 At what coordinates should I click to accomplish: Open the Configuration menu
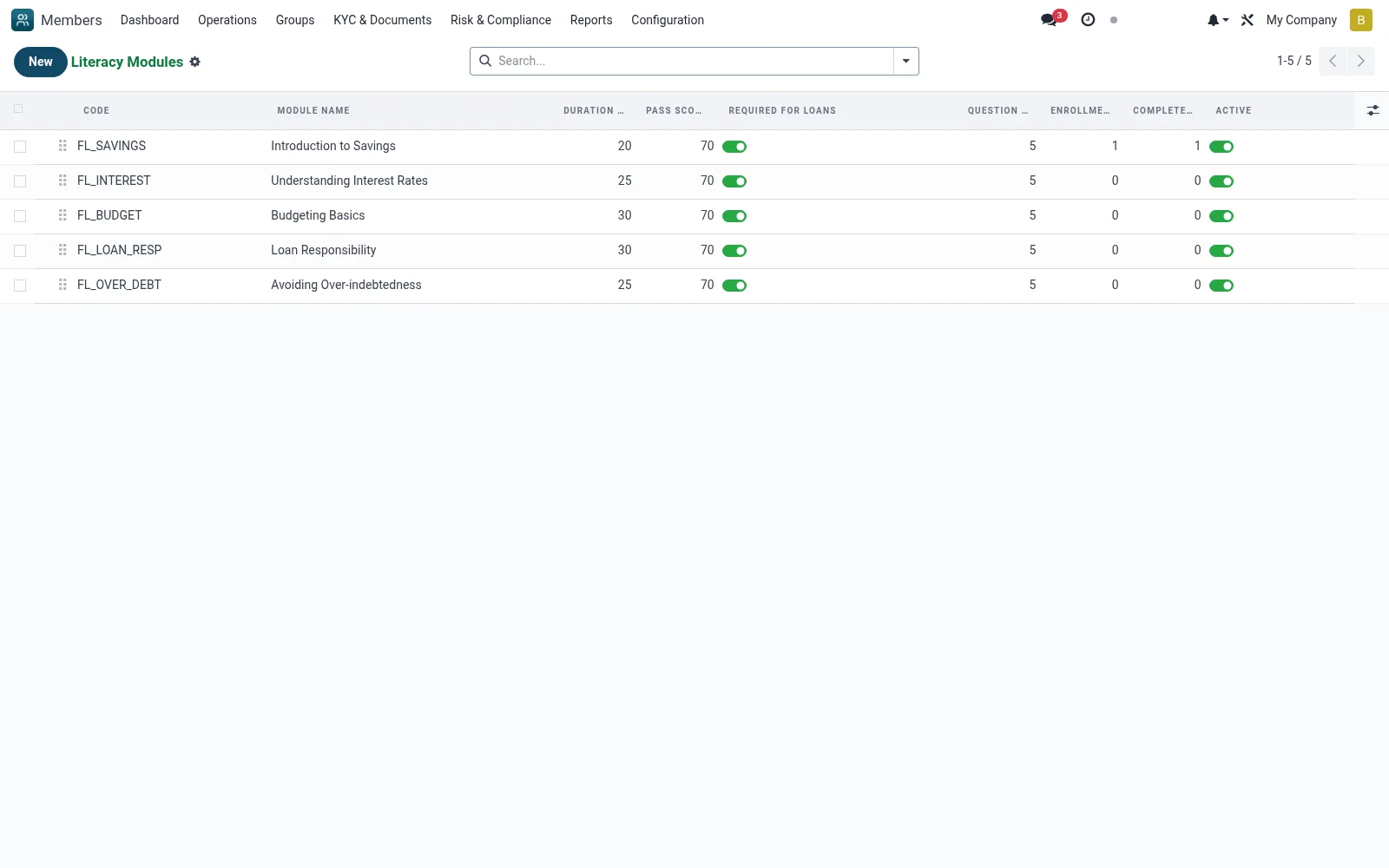[668, 20]
